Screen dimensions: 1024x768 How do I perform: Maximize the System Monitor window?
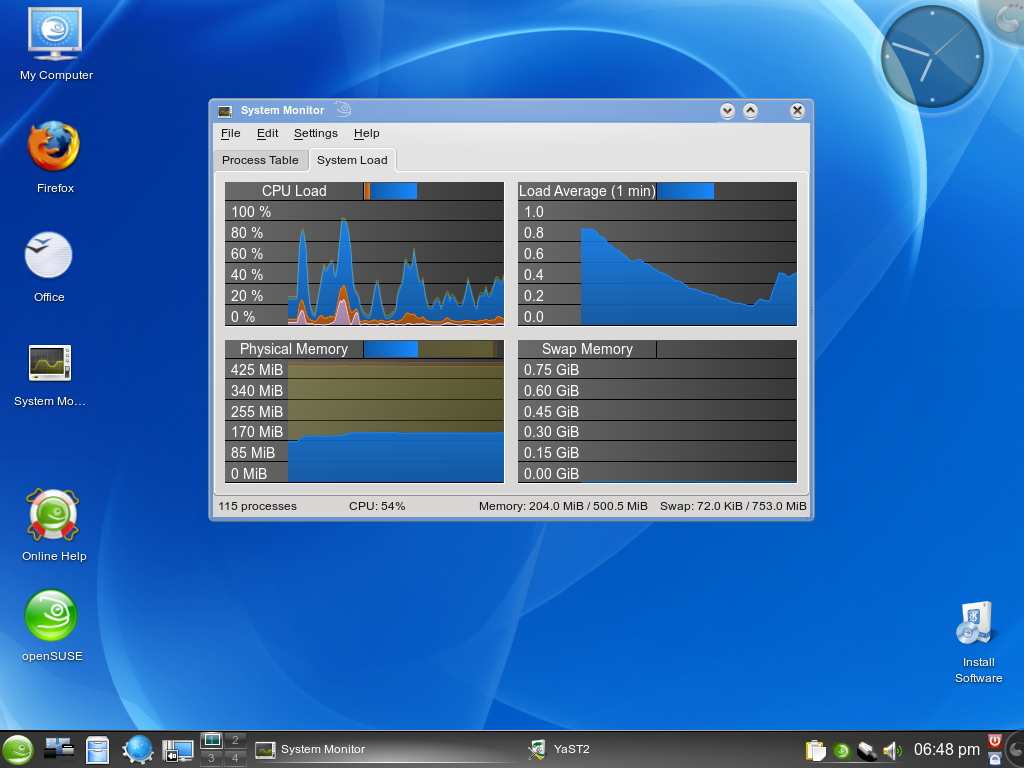[750, 111]
